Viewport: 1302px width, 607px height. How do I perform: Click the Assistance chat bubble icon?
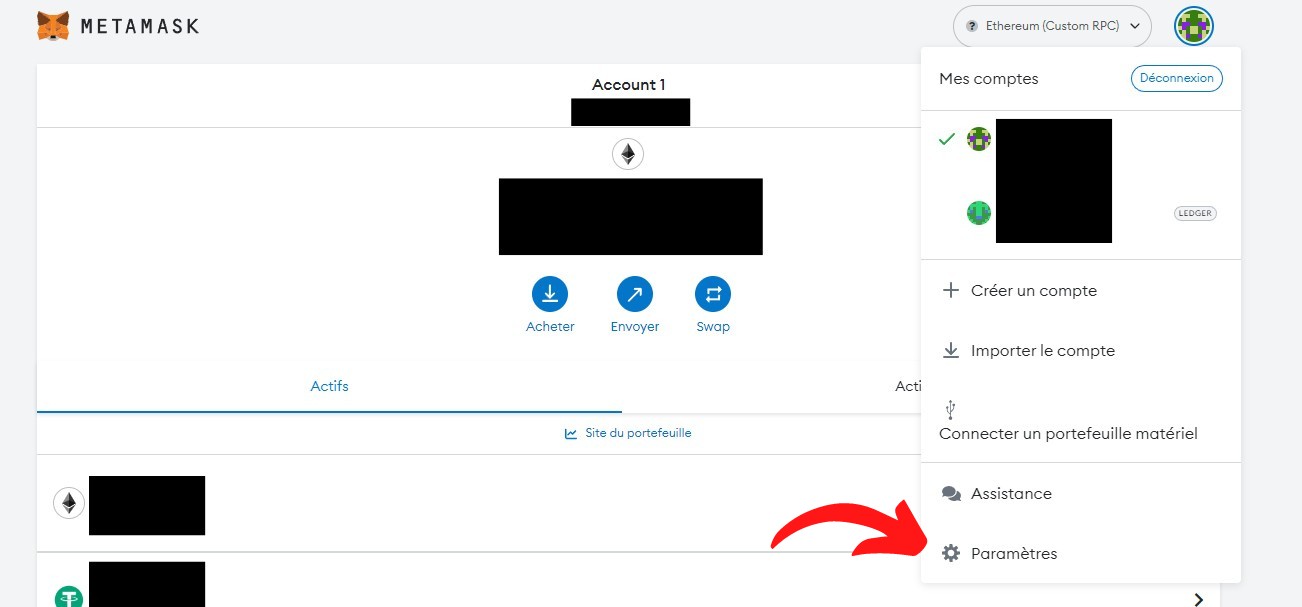[x=950, y=493]
